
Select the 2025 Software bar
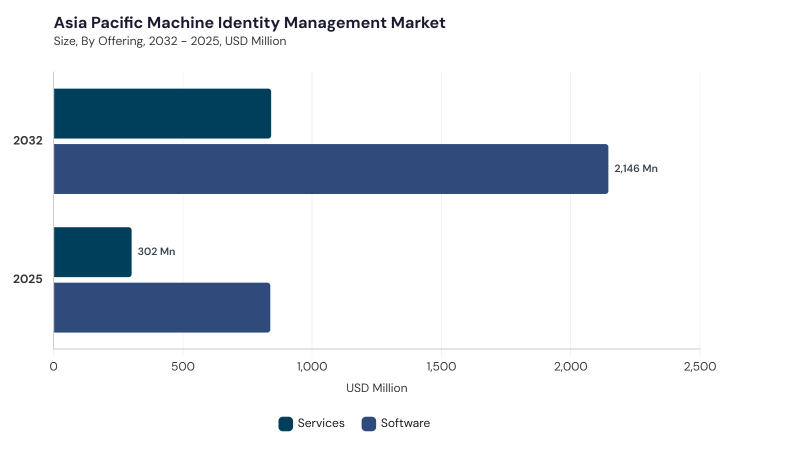click(162, 308)
